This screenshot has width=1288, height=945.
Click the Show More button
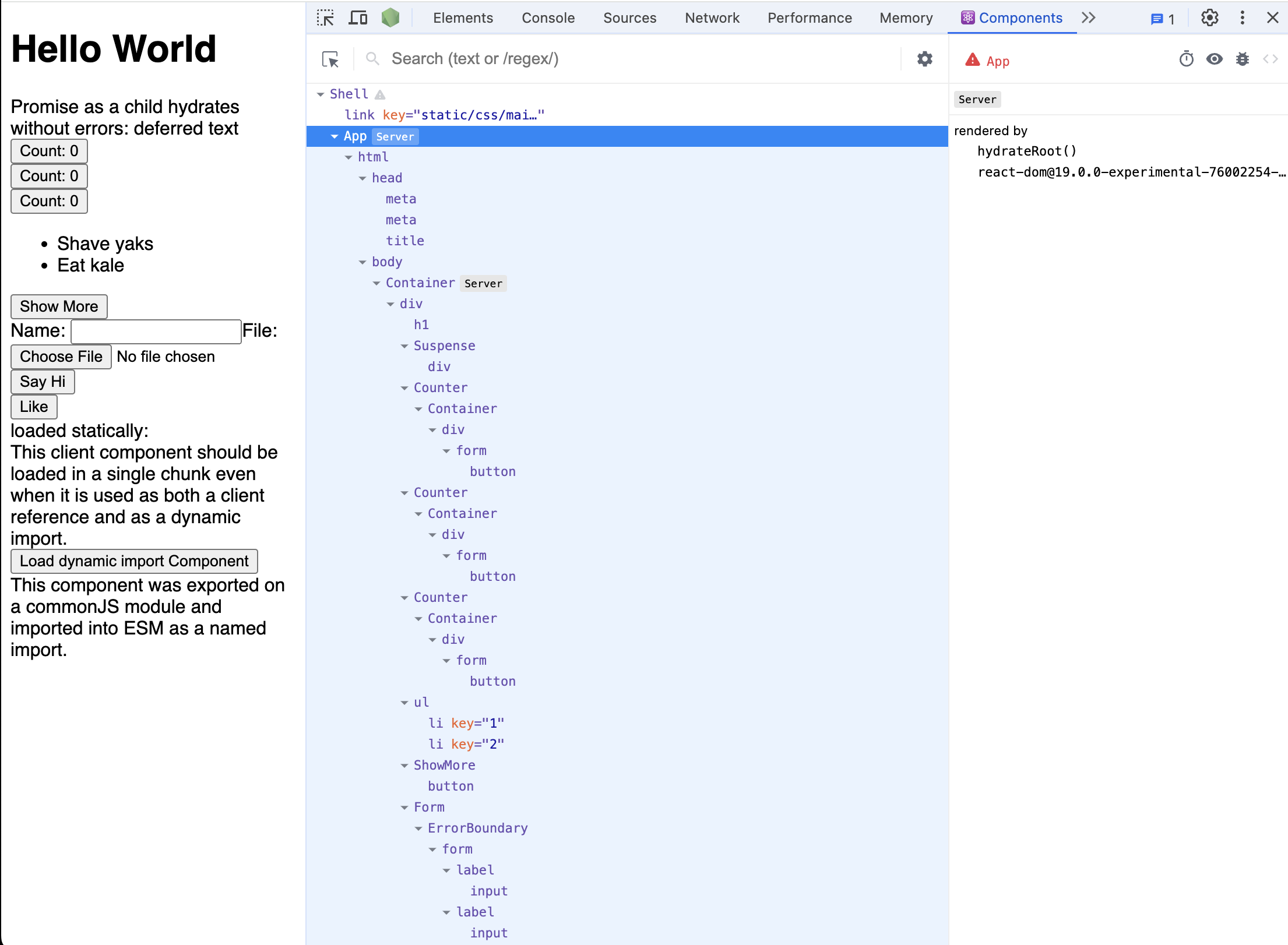(59, 306)
